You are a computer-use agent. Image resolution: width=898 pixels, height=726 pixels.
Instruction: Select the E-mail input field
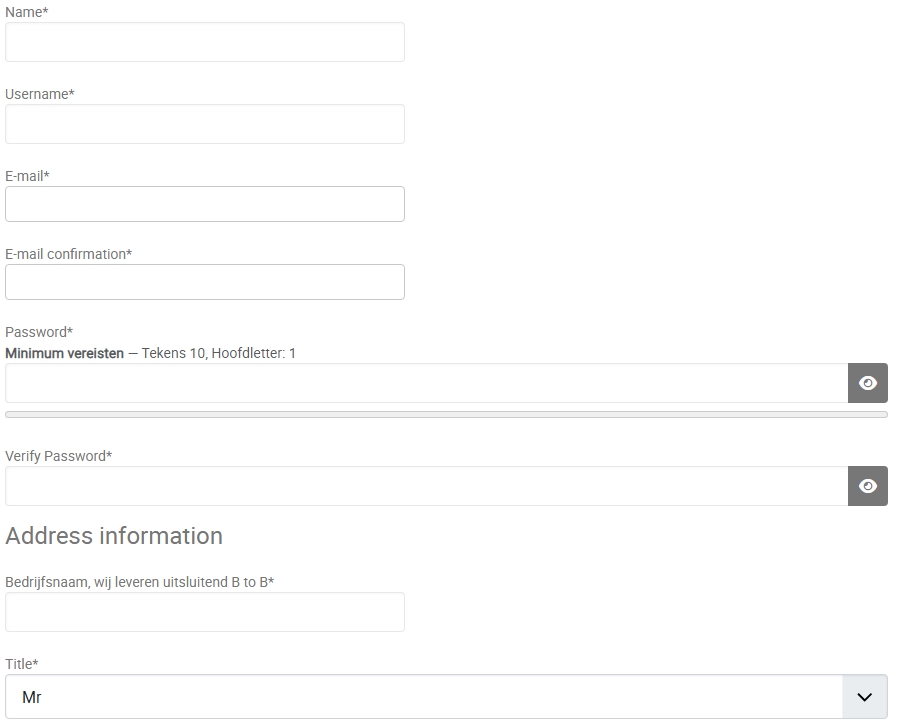point(205,204)
